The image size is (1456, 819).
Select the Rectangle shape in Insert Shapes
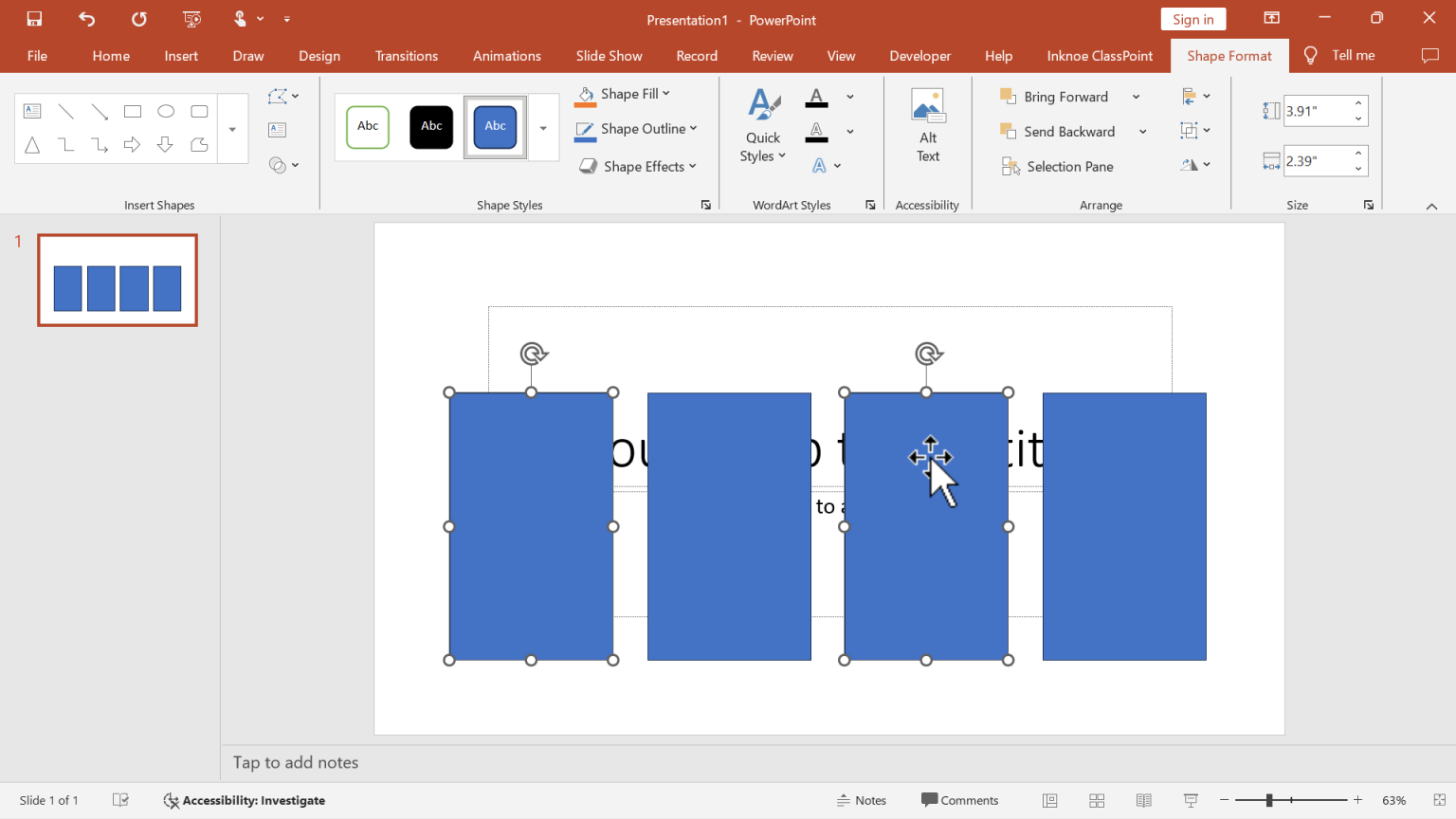click(x=133, y=111)
